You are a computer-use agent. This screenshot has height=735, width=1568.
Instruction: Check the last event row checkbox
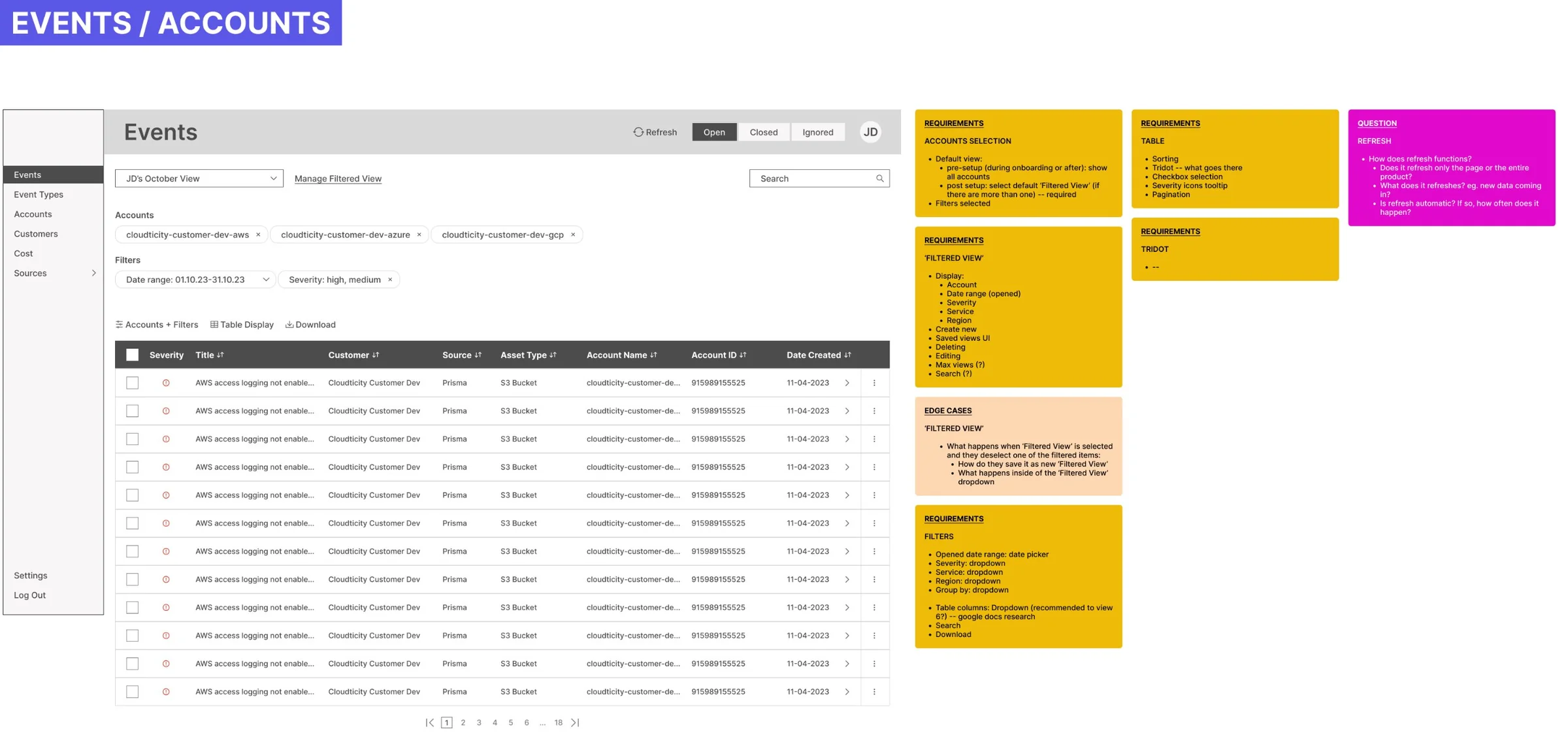[x=132, y=692]
